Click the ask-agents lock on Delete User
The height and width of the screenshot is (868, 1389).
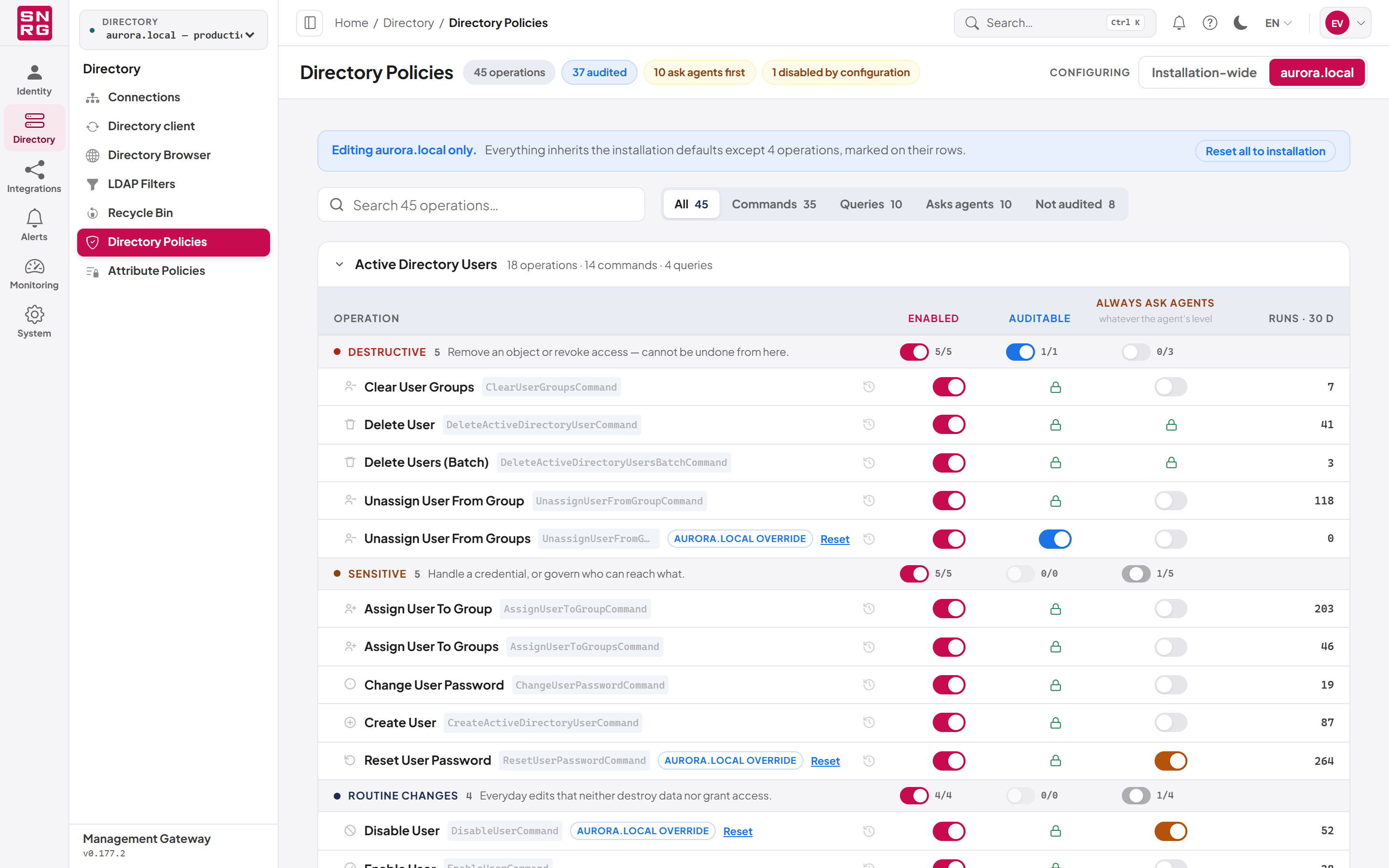tap(1171, 425)
